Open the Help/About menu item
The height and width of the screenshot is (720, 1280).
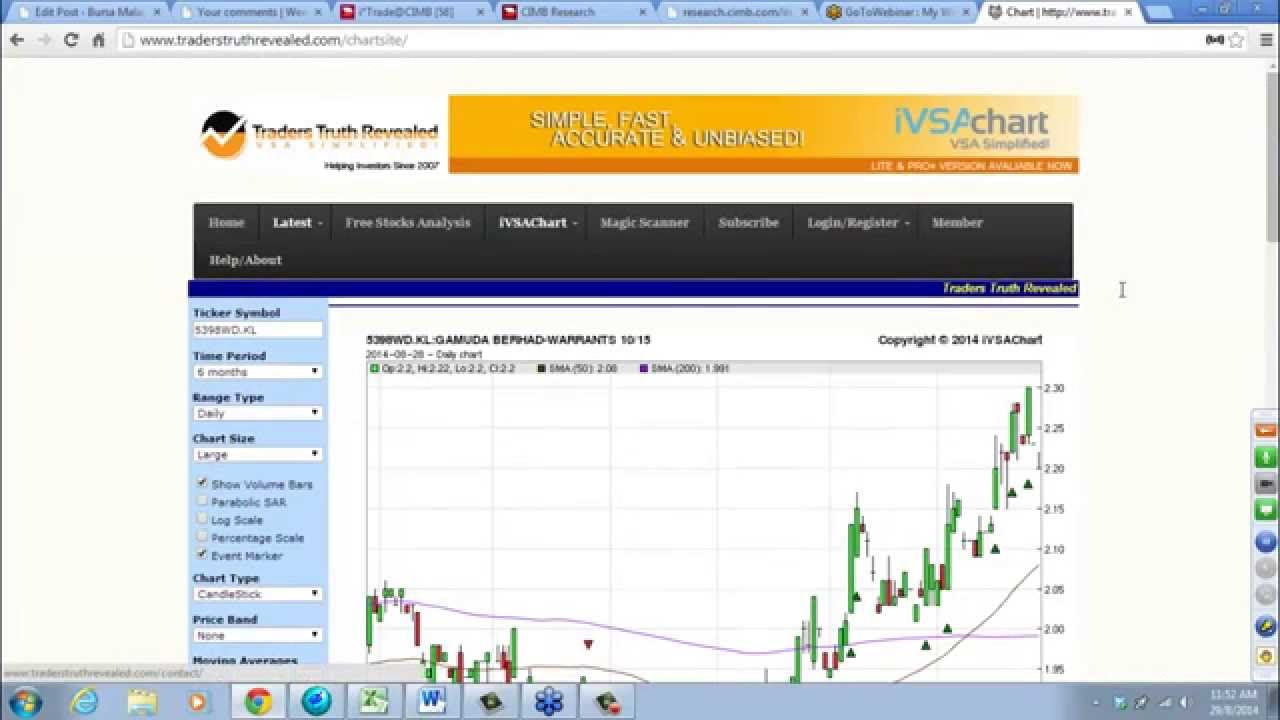pyautogui.click(x=245, y=260)
